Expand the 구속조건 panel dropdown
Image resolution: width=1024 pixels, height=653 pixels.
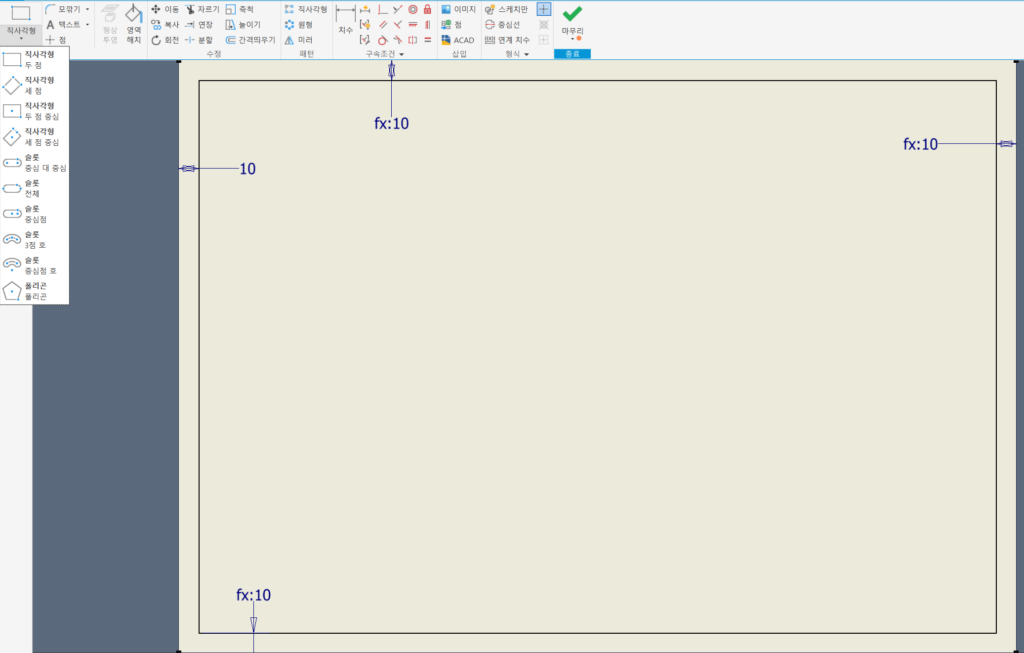tap(402, 54)
